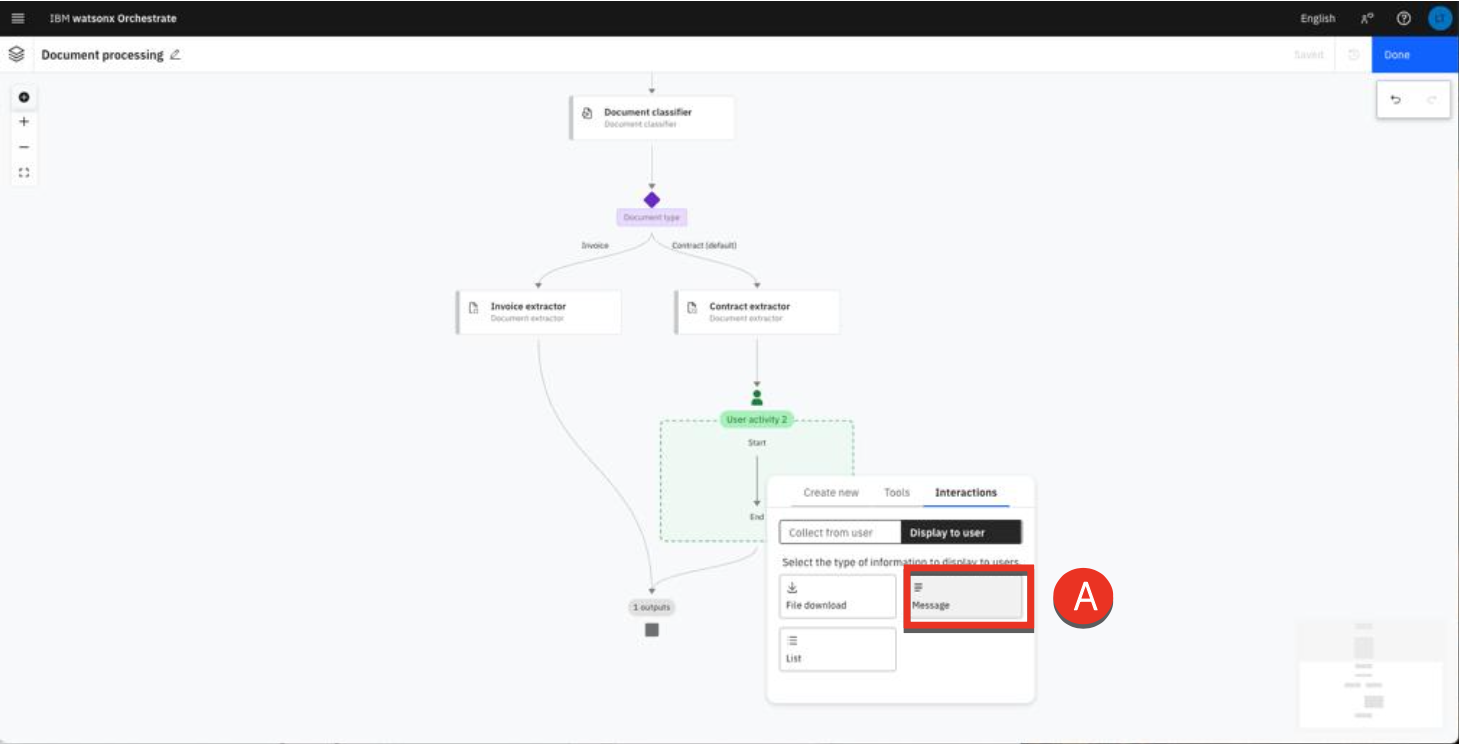The height and width of the screenshot is (744, 1459).
Task: Switch to the Tools tab
Action: pyautogui.click(x=897, y=492)
